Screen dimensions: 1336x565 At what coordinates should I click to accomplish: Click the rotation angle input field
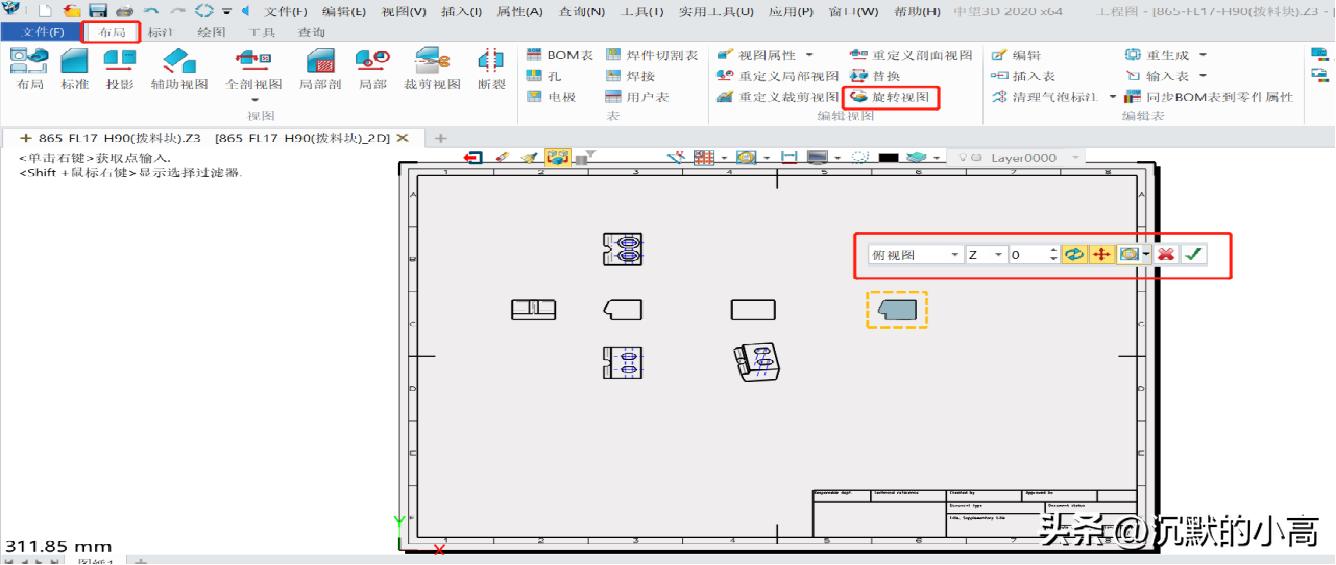pyautogui.click(x=1028, y=255)
